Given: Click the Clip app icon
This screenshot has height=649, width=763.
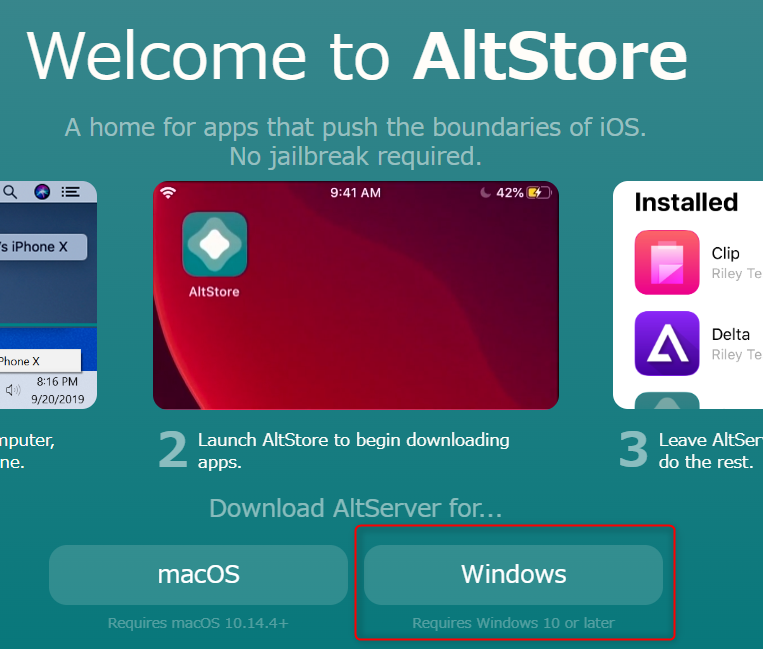Looking at the screenshot, I should coord(667,262).
